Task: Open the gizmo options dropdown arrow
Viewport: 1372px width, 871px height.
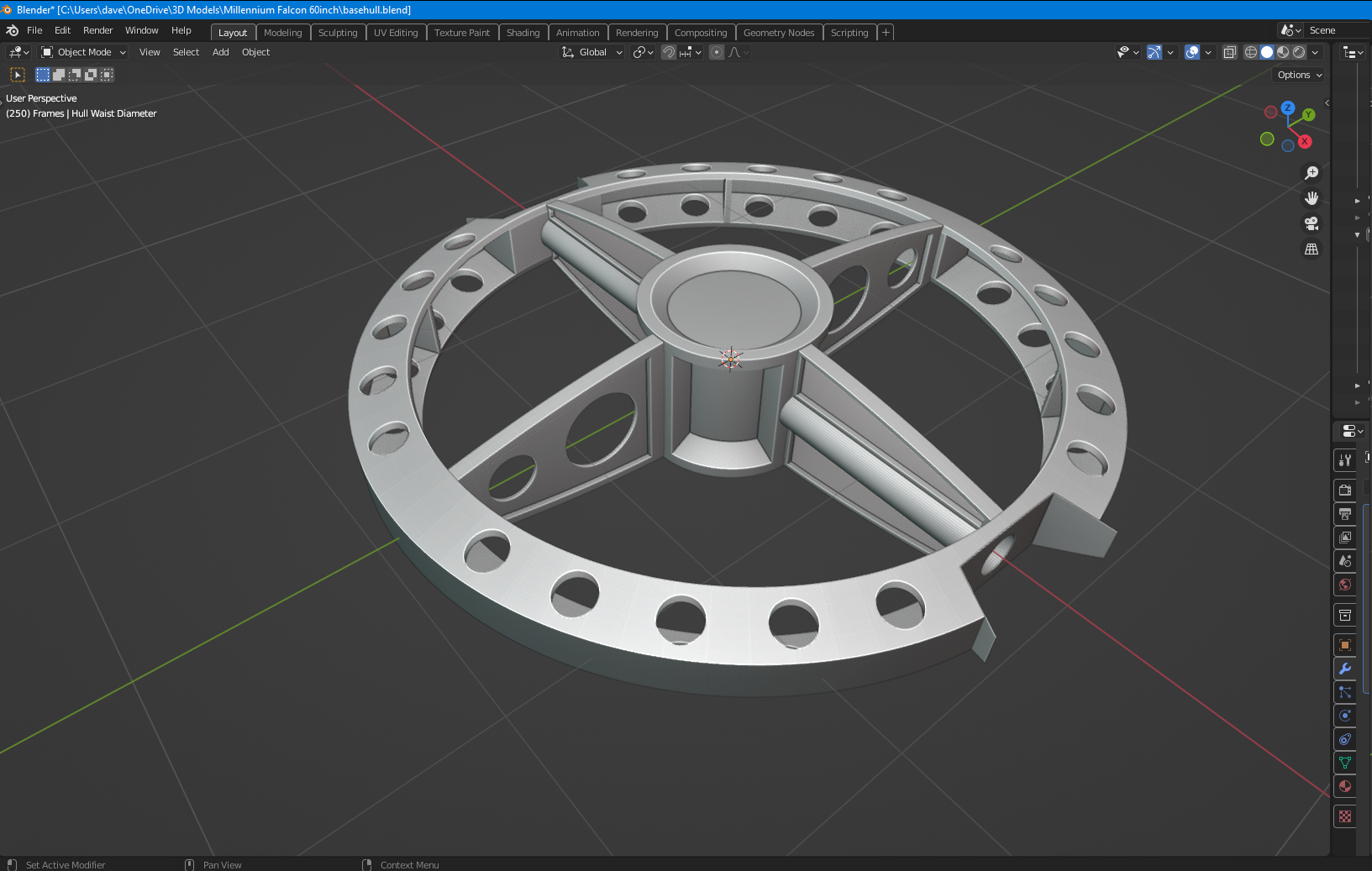Action: pos(1170,52)
